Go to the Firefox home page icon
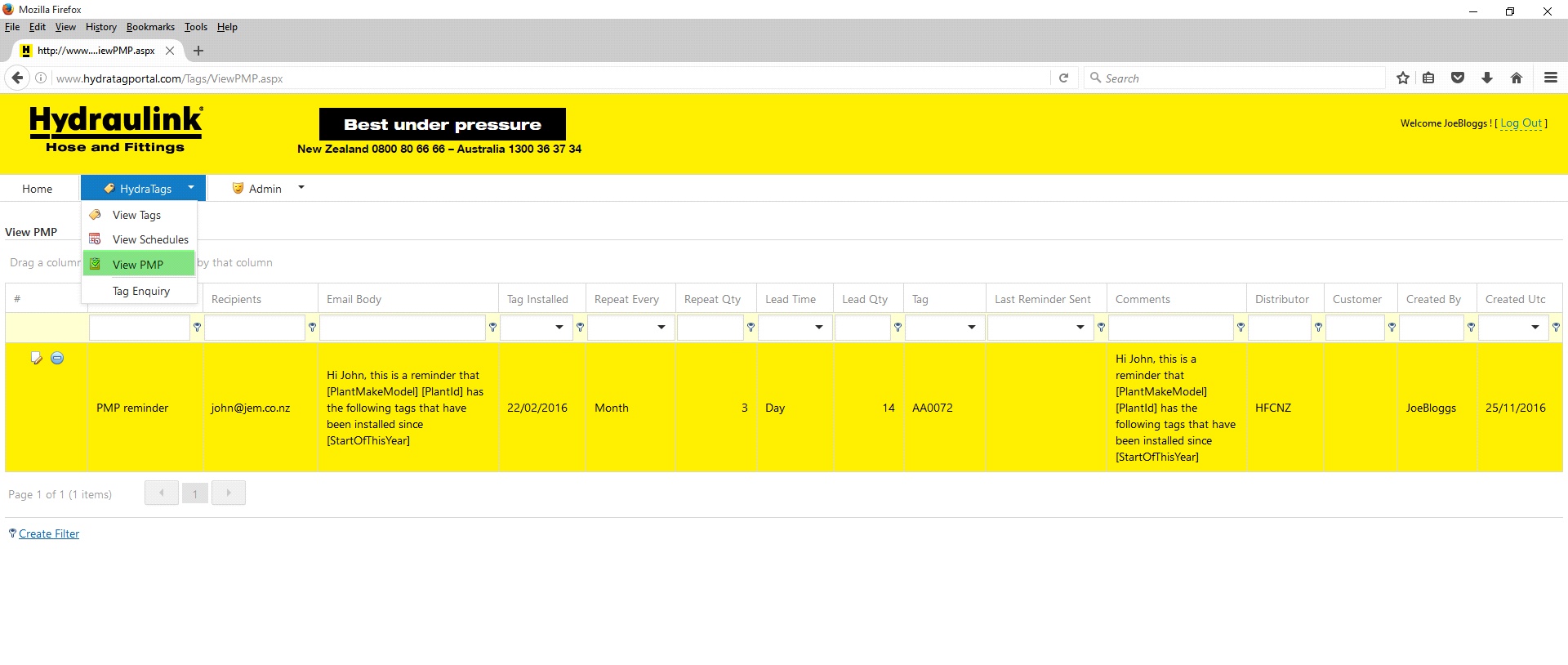Screen dimensions: 1568x665 (1517, 78)
